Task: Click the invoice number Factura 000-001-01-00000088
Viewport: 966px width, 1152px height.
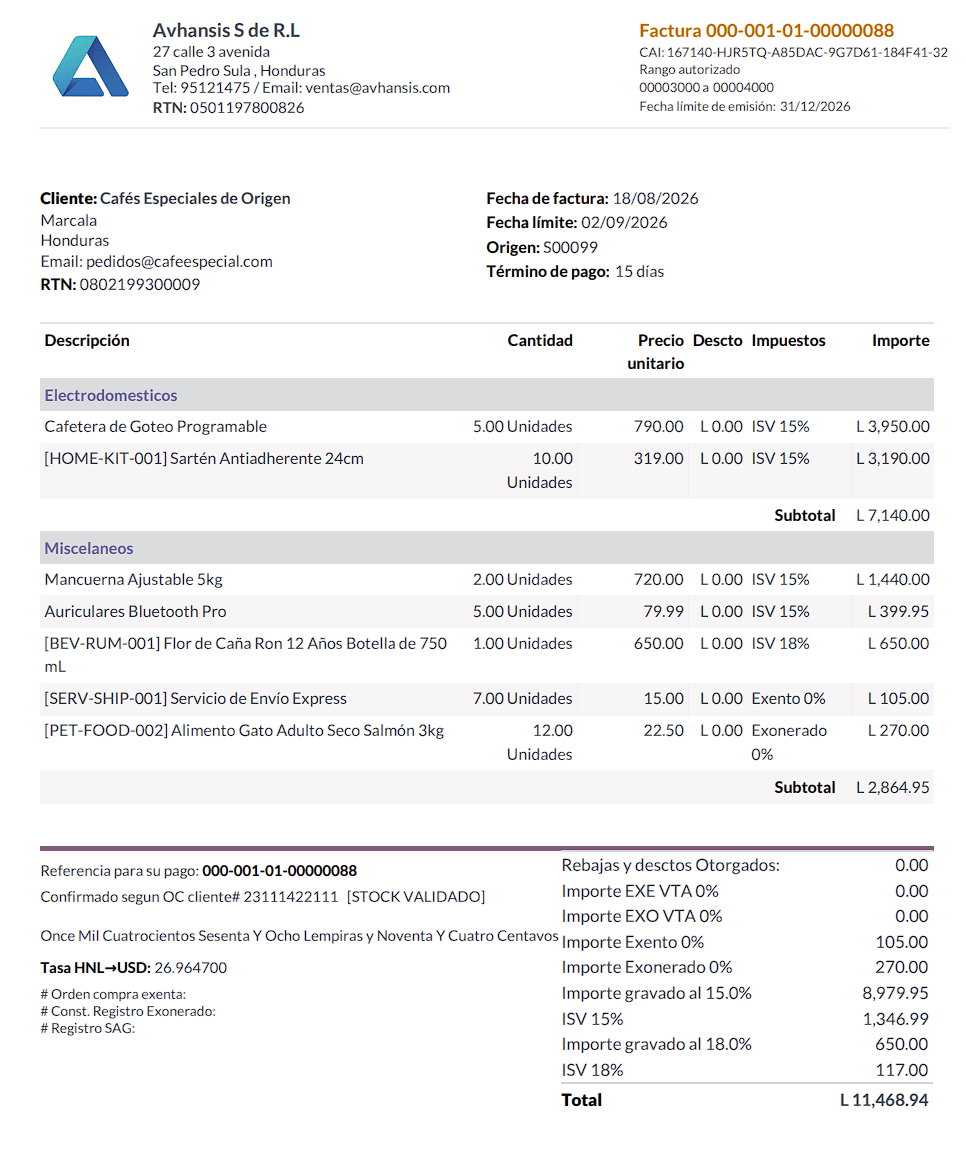Action: 766,31
